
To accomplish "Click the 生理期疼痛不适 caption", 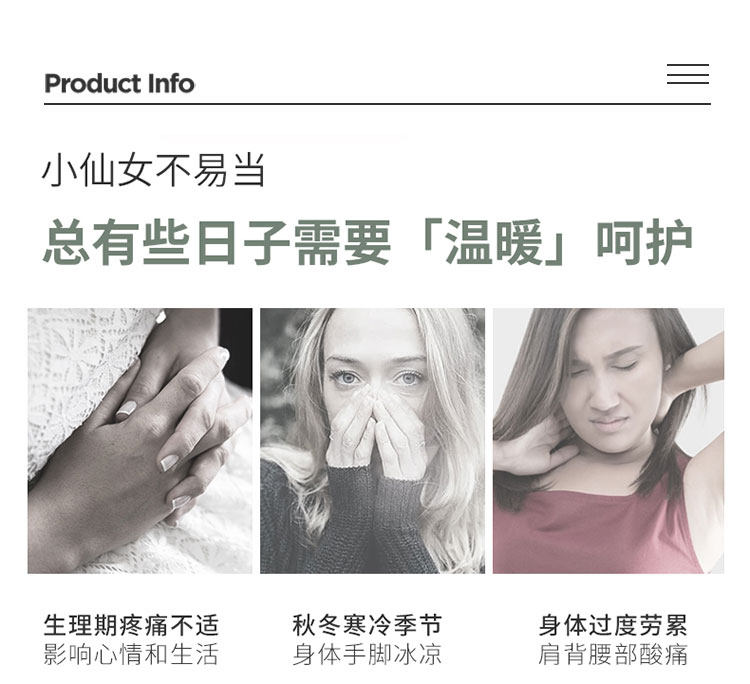I will 131,625.
